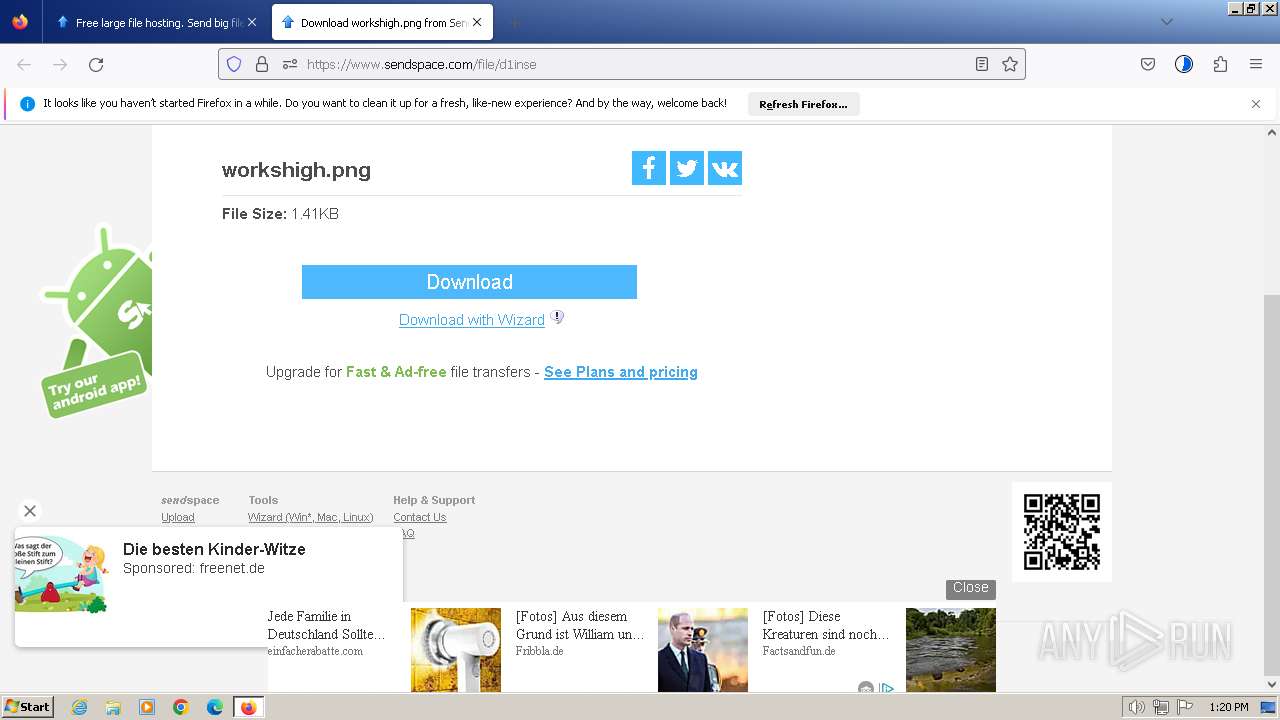Viewport: 1280px width, 720px height.
Task: Launch Internet Explorer from taskbar
Action: click(x=79, y=707)
